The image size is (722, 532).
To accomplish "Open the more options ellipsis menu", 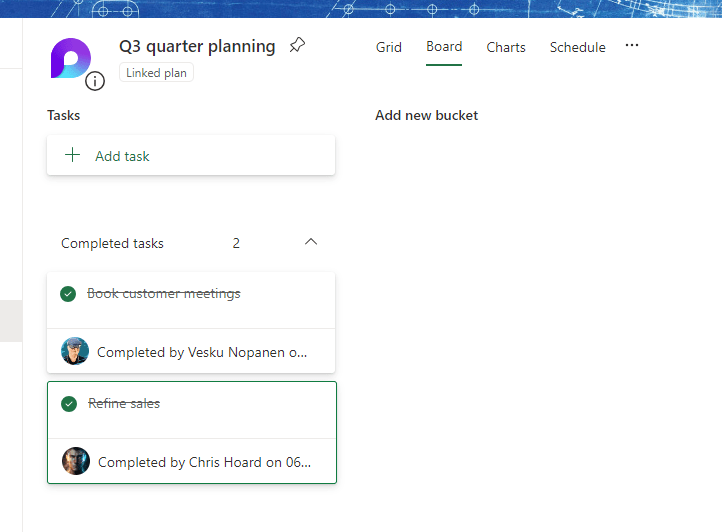I will click(631, 46).
